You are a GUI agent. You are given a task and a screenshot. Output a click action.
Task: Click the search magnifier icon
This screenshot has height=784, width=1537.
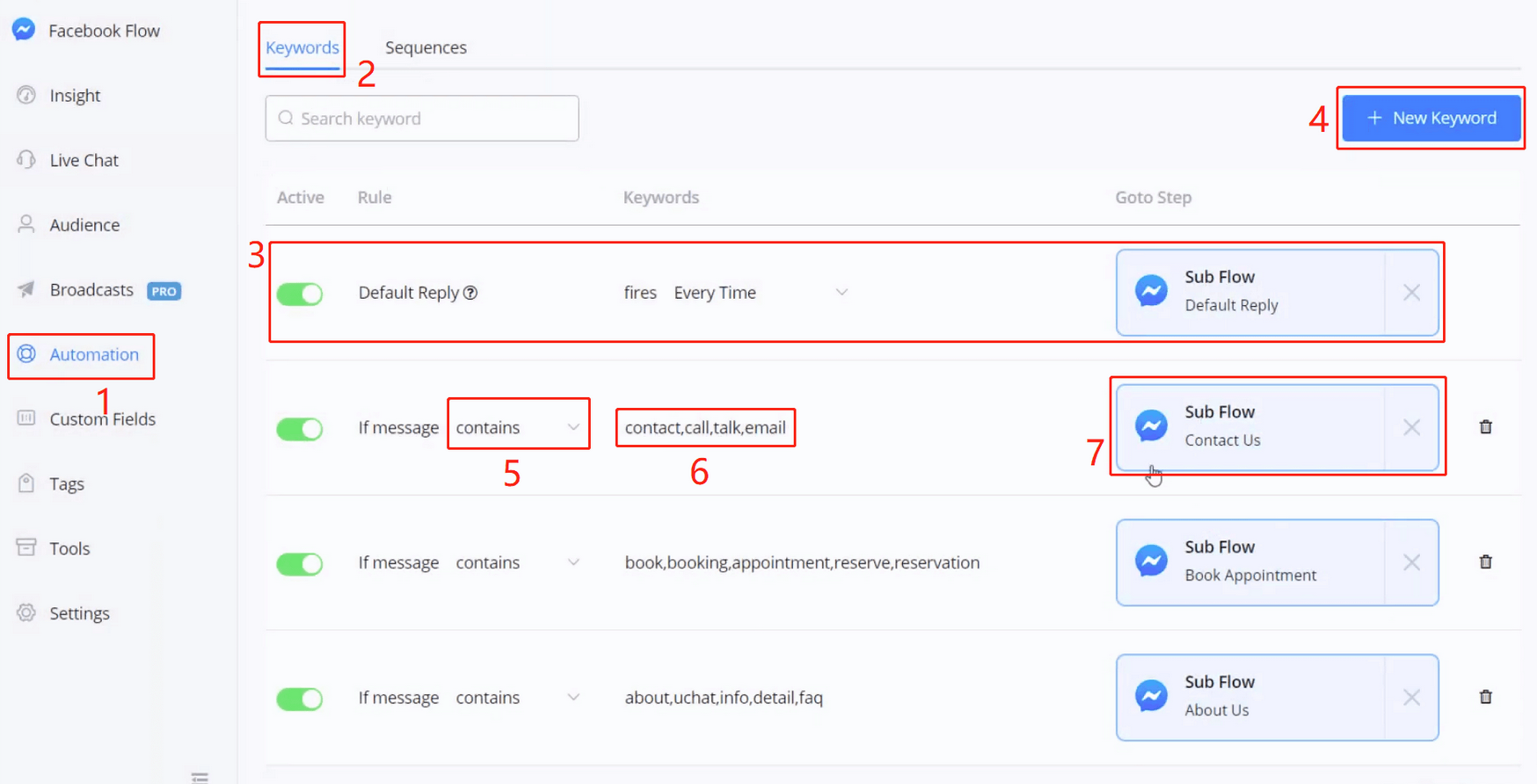(286, 118)
